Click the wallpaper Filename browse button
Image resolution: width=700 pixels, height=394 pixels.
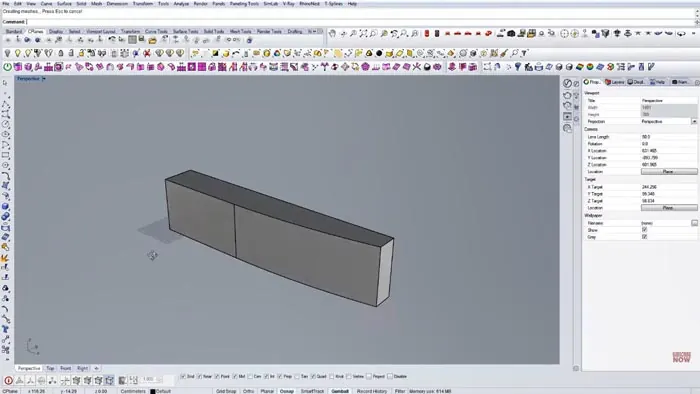point(694,223)
